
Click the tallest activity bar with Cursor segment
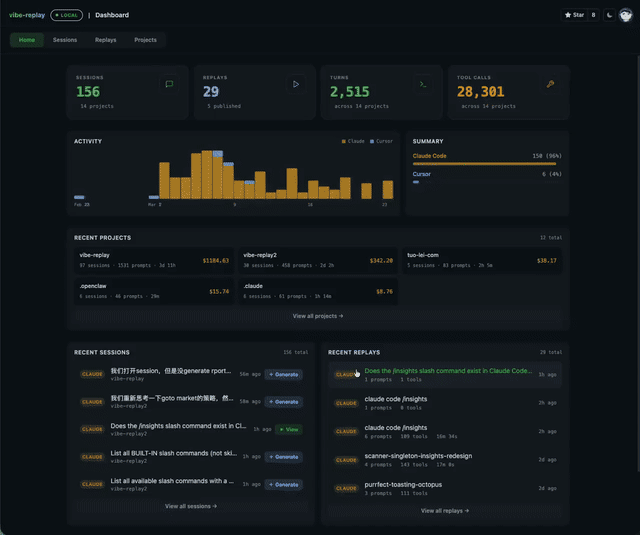point(218,175)
